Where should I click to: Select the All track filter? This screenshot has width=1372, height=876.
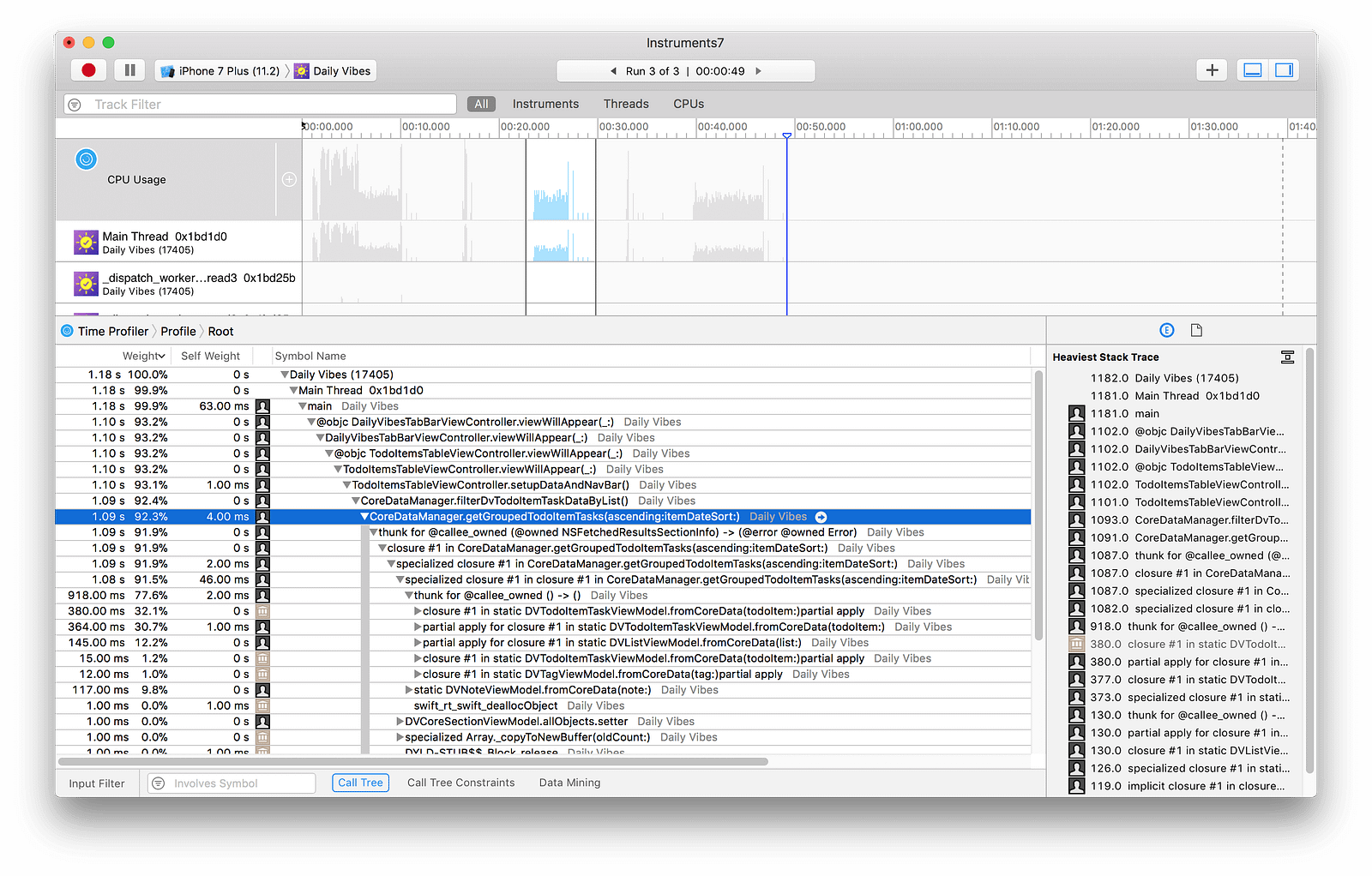tap(481, 104)
